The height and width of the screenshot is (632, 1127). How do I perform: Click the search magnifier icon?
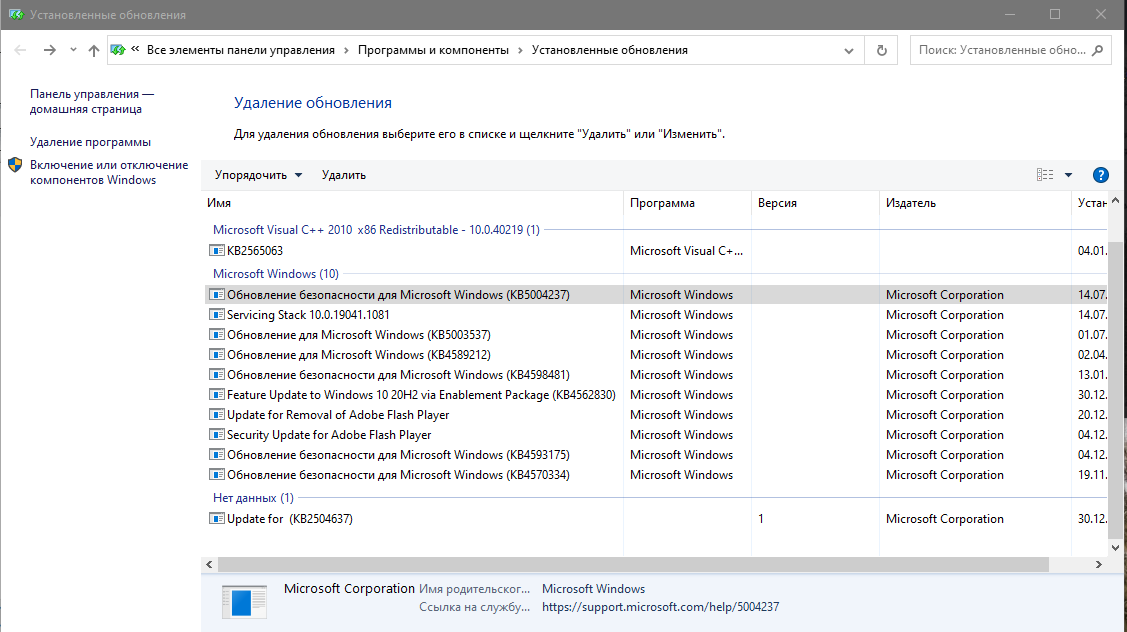pyautogui.click(x=1097, y=50)
